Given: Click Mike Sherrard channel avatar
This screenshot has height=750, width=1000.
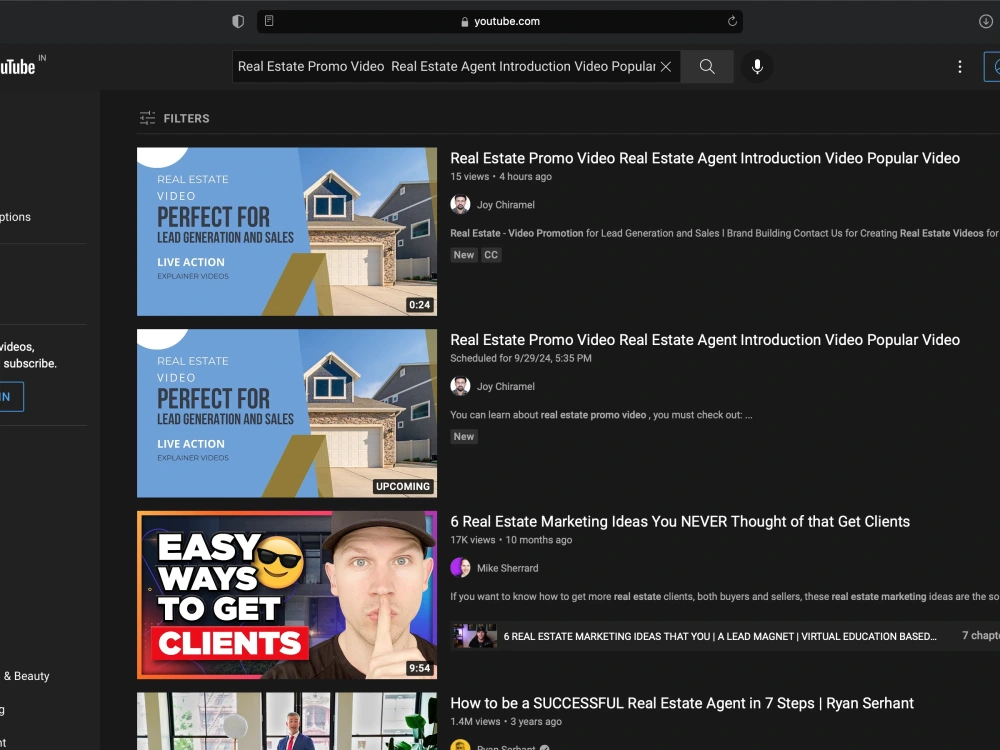Looking at the screenshot, I should click(x=460, y=568).
